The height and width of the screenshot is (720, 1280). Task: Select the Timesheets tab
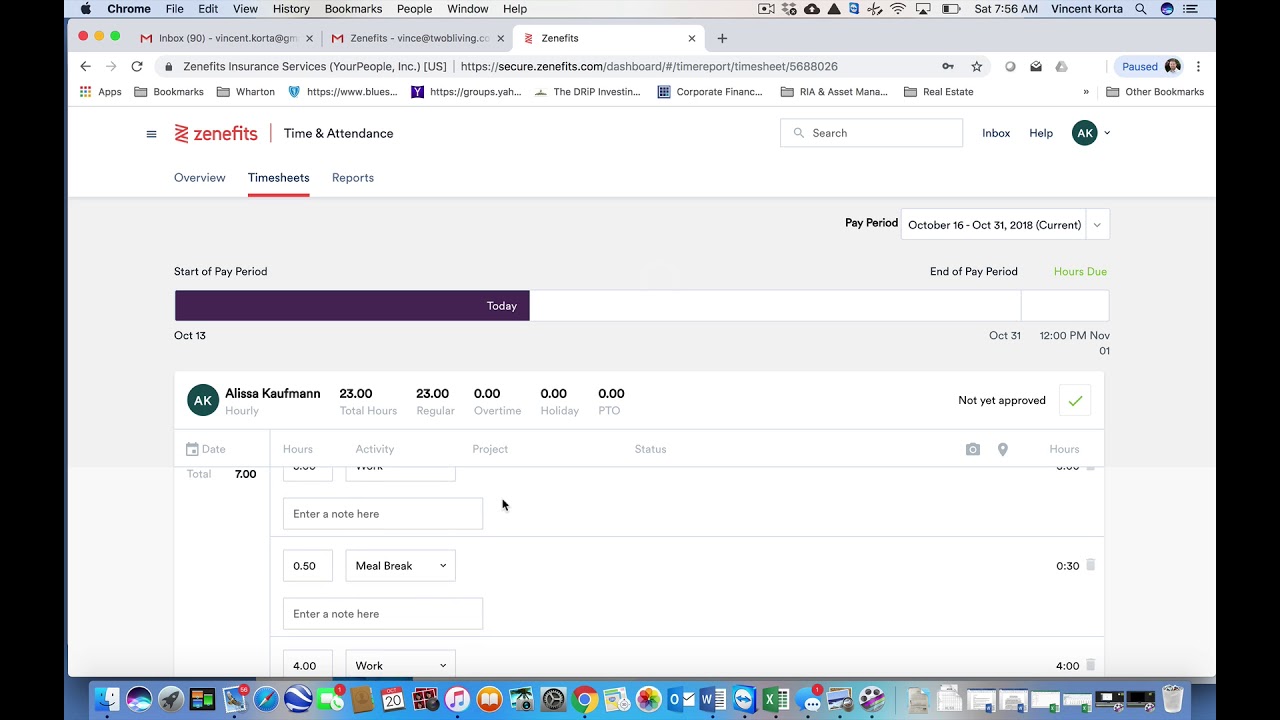279,178
